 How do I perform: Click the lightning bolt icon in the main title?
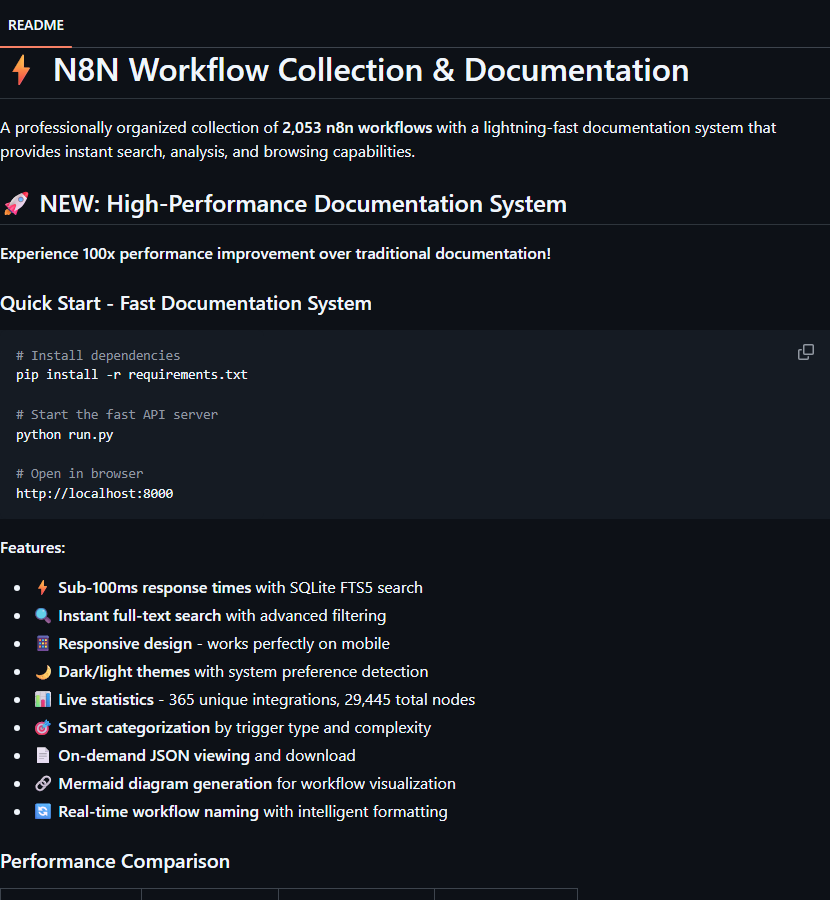(x=22, y=70)
